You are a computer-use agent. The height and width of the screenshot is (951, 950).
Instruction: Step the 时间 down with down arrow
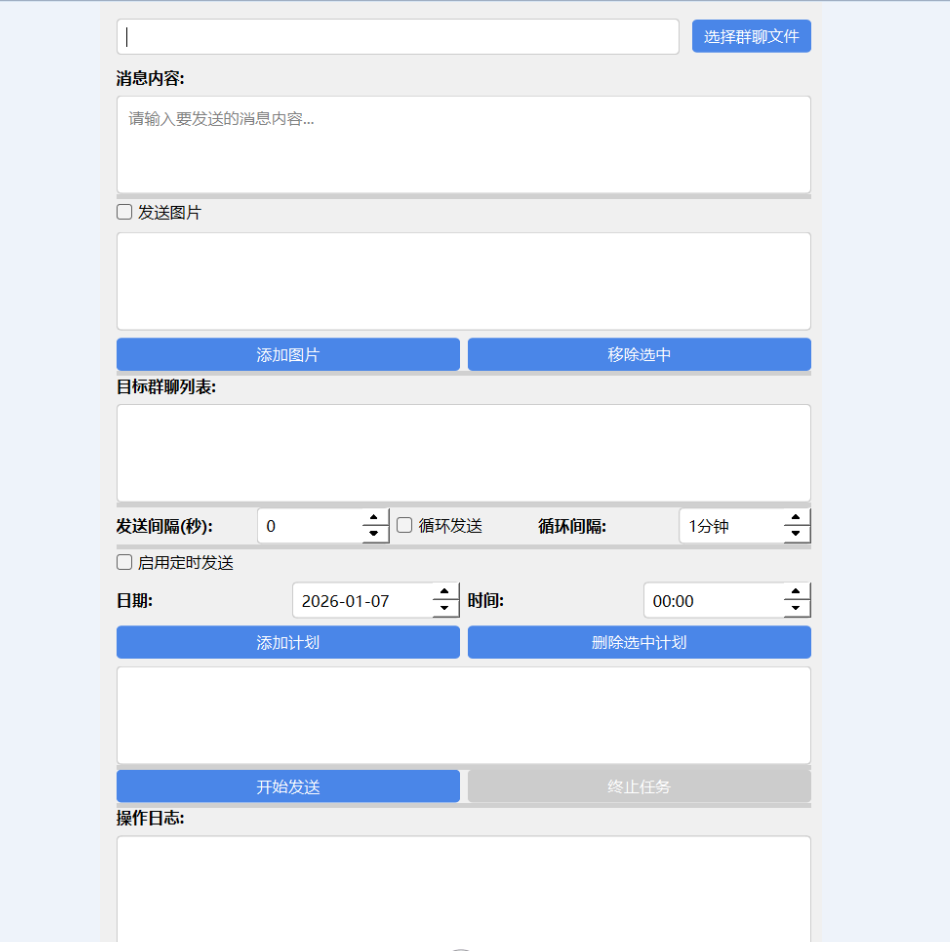tap(797, 609)
